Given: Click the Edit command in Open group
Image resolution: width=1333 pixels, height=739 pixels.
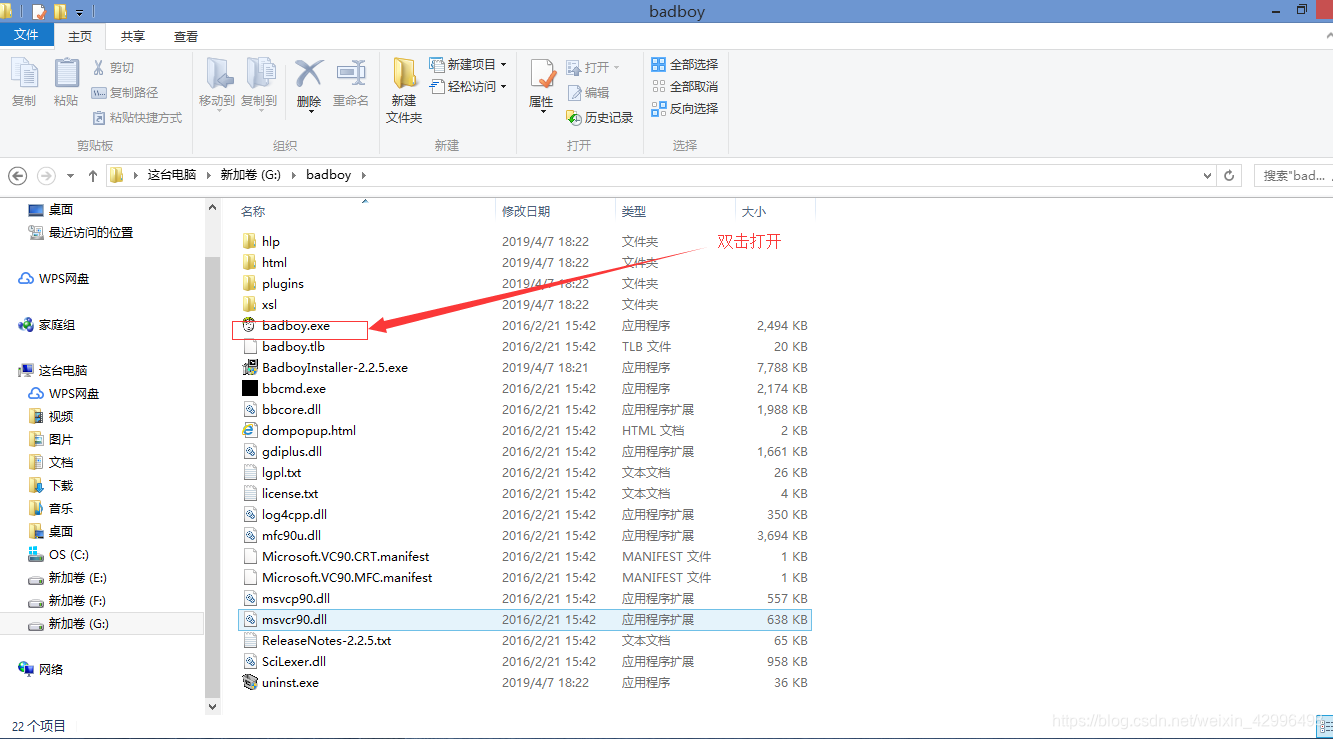Looking at the screenshot, I should click(588, 92).
